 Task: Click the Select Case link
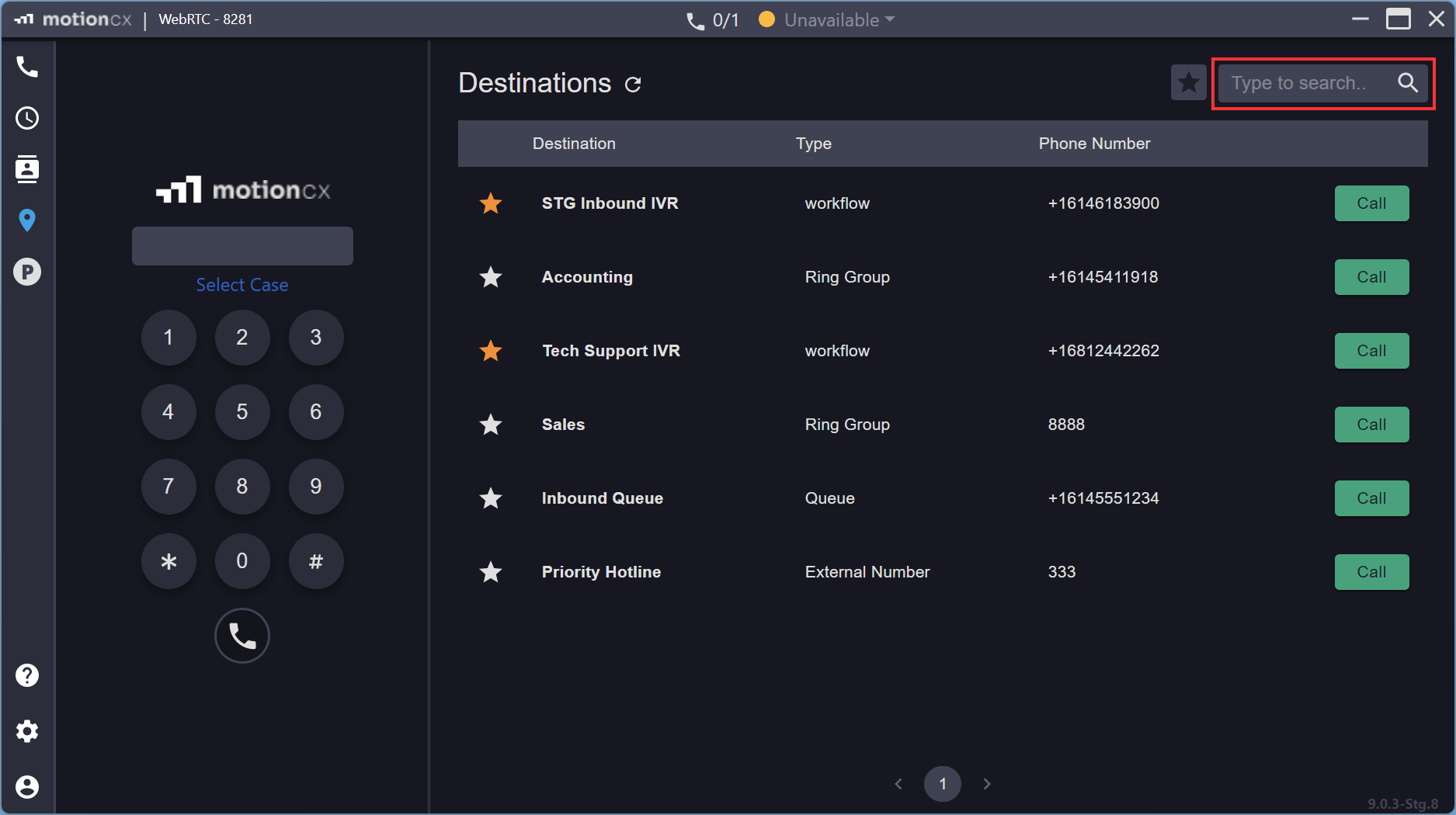[x=242, y=285]
